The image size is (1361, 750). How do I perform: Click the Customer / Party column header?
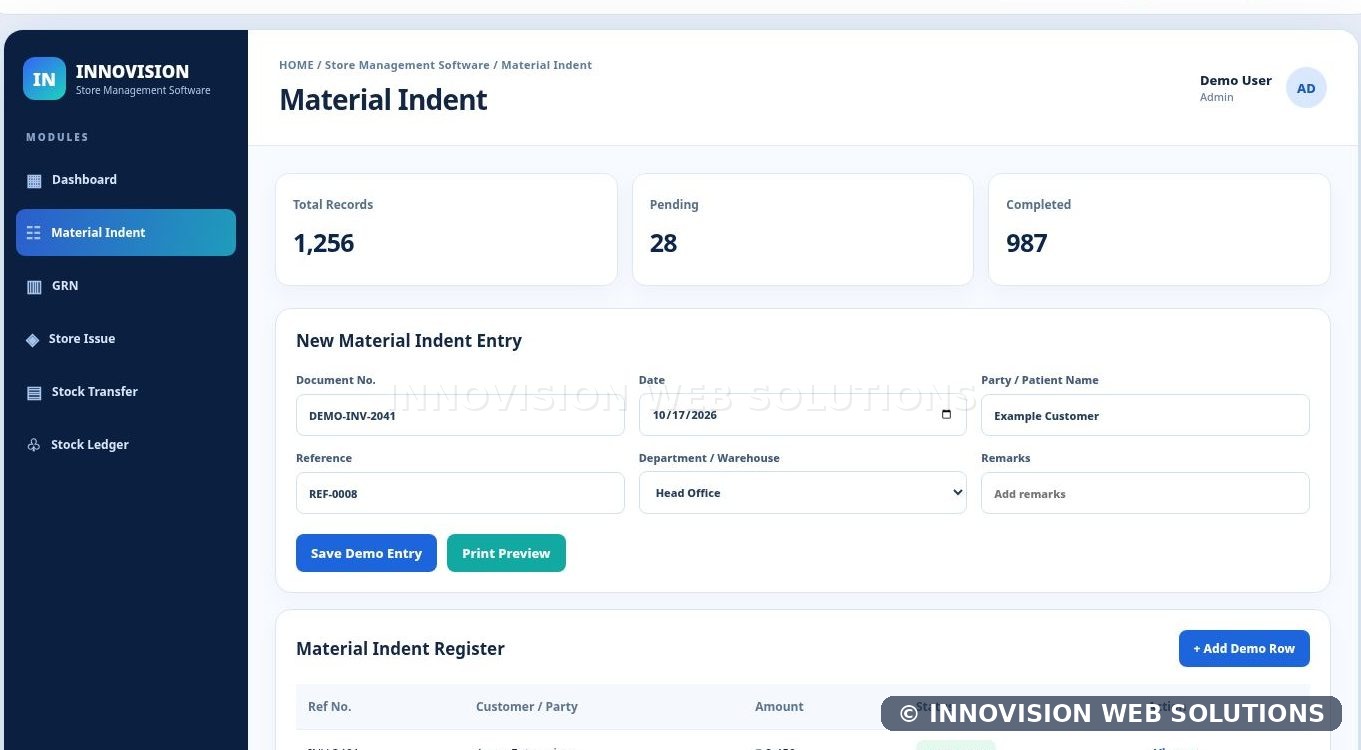click(527, 706)
